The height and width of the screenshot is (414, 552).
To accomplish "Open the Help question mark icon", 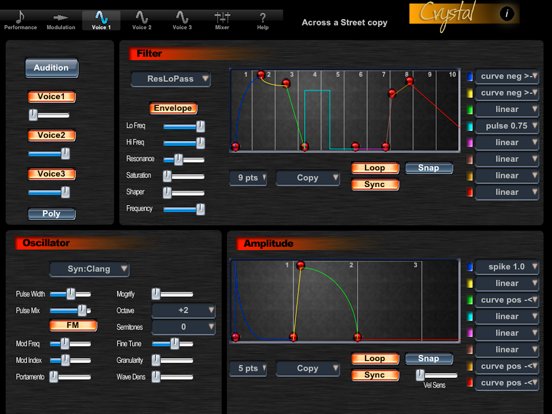I will coord(263,17).
